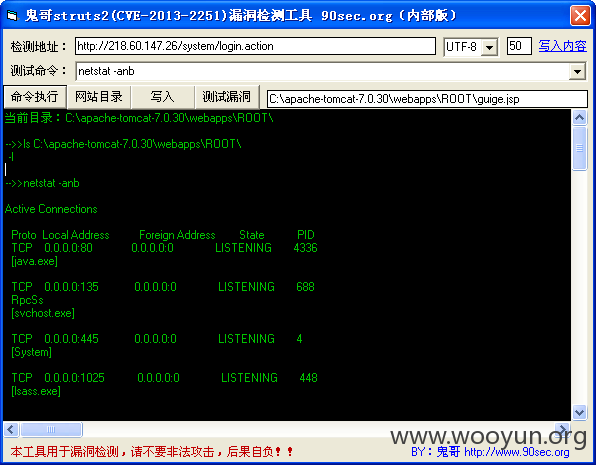This screenshot has height=465, width=596.
Task: Click the horizontal scrollbar thumb
Action: click(51, 430)
